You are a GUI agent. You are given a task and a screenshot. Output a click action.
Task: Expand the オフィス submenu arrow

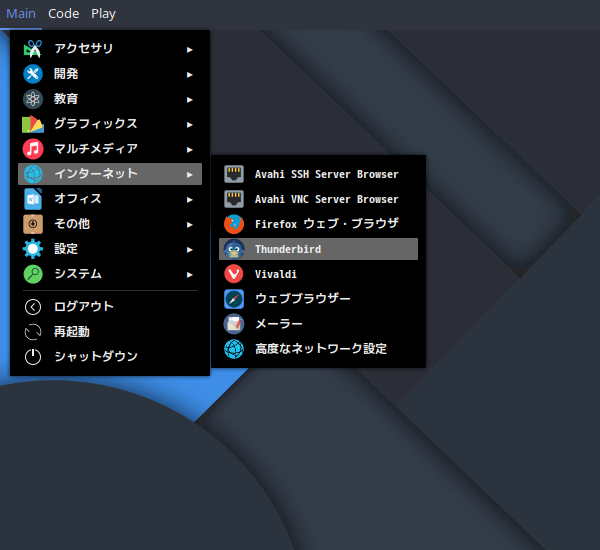click(189, 200)
